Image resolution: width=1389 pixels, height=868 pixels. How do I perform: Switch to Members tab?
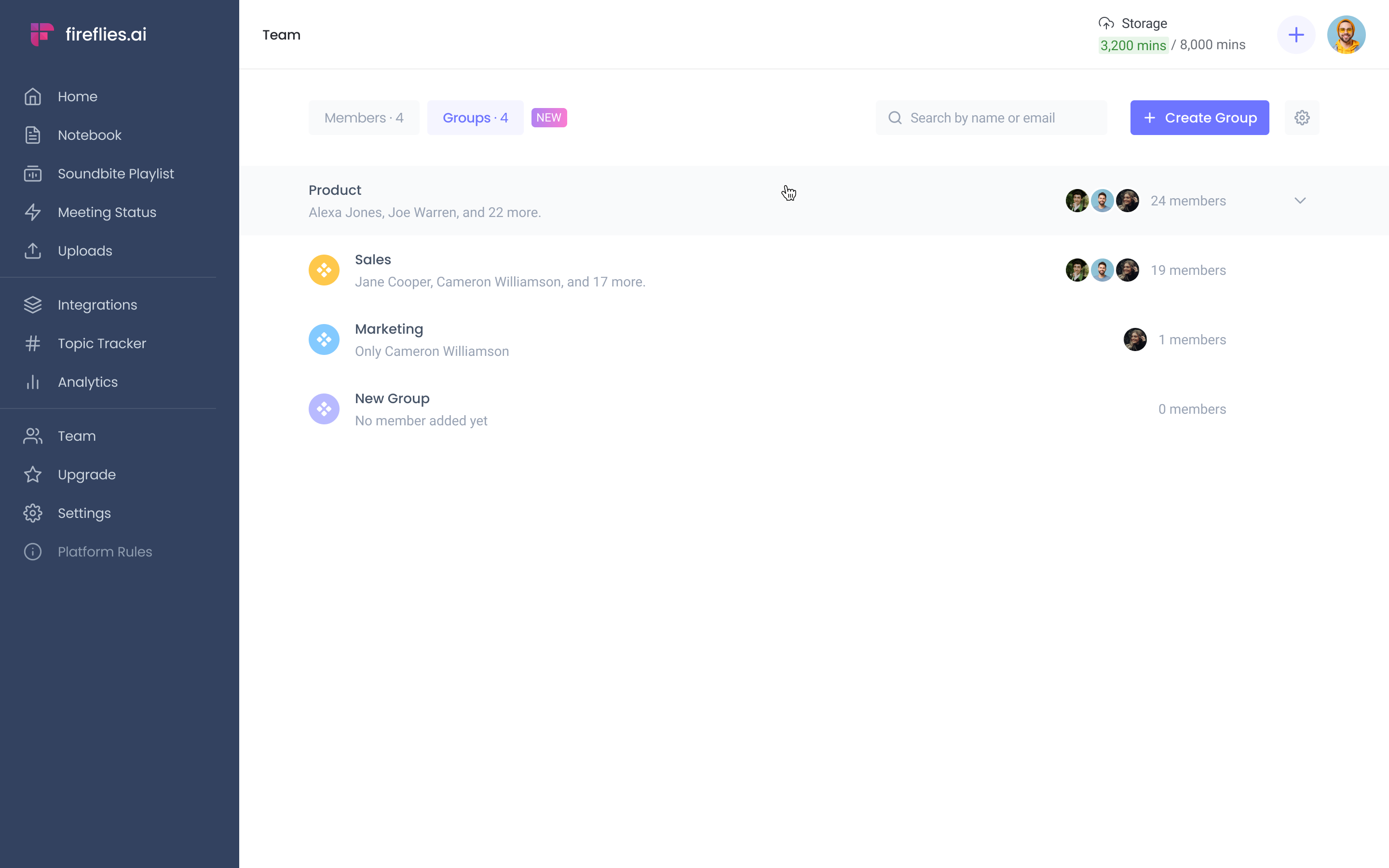click(363, 117)
